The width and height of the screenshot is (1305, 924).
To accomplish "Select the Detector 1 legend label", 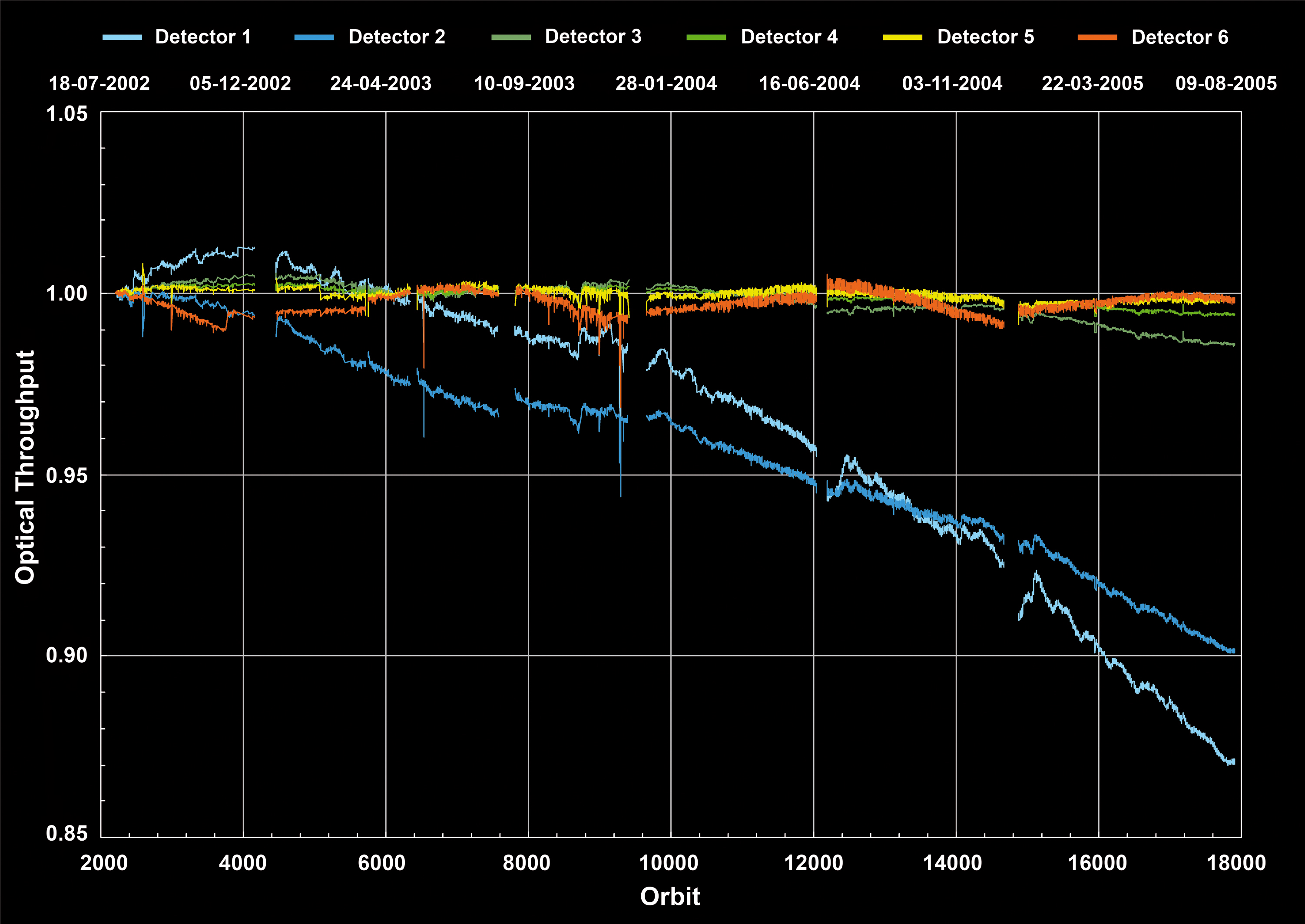I will [203, 37].
